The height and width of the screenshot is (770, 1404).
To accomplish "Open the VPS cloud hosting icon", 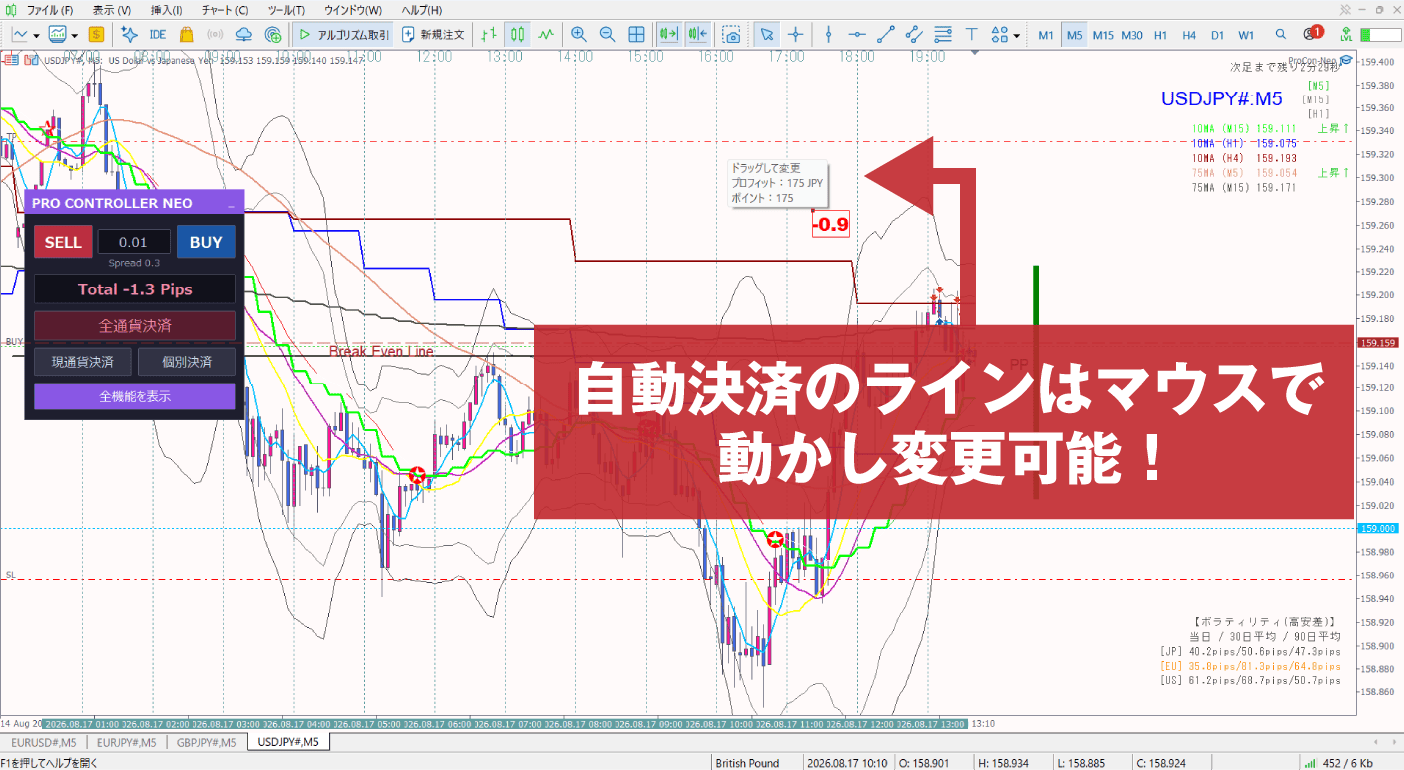I will click(x=244, y=34).
